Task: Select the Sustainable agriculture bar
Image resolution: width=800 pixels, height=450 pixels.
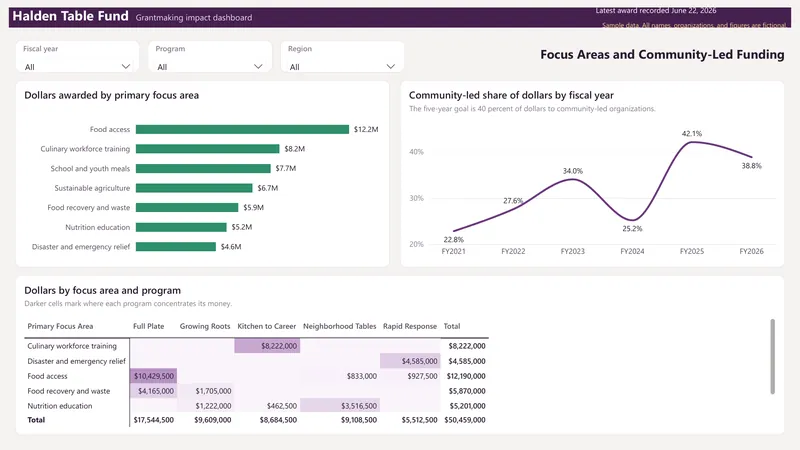Action: click(x=194, y=188)
